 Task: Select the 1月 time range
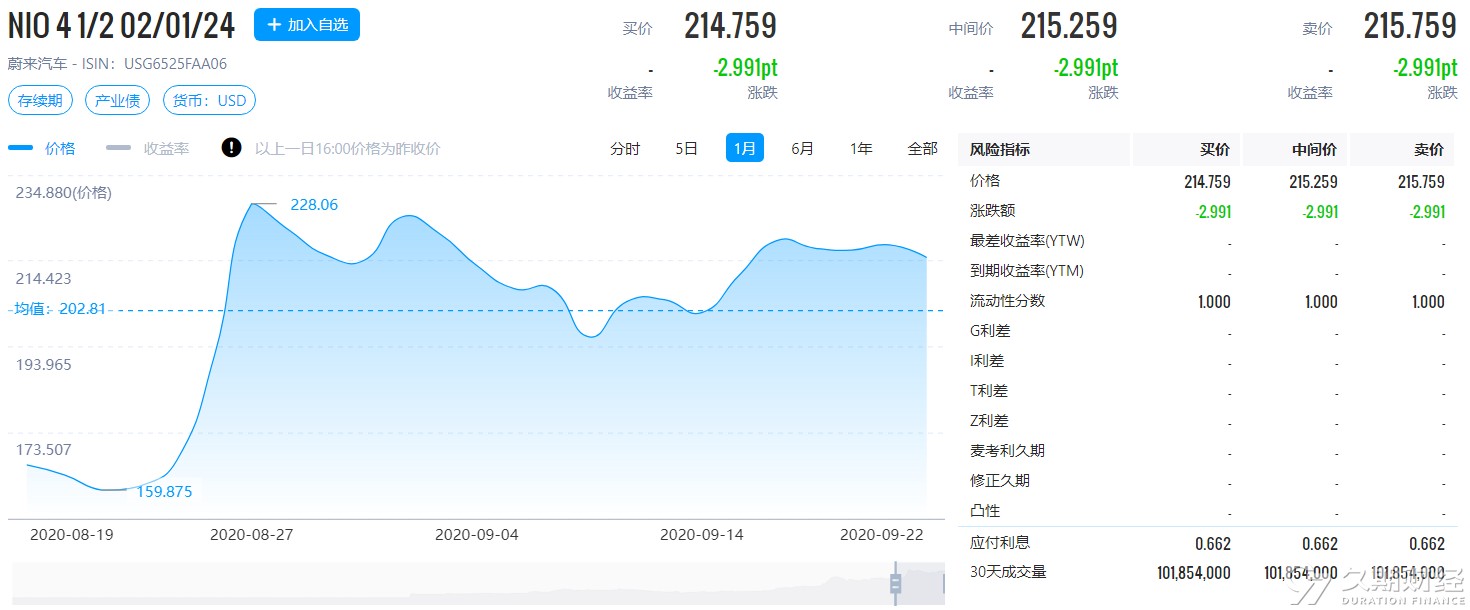point(745,148)
